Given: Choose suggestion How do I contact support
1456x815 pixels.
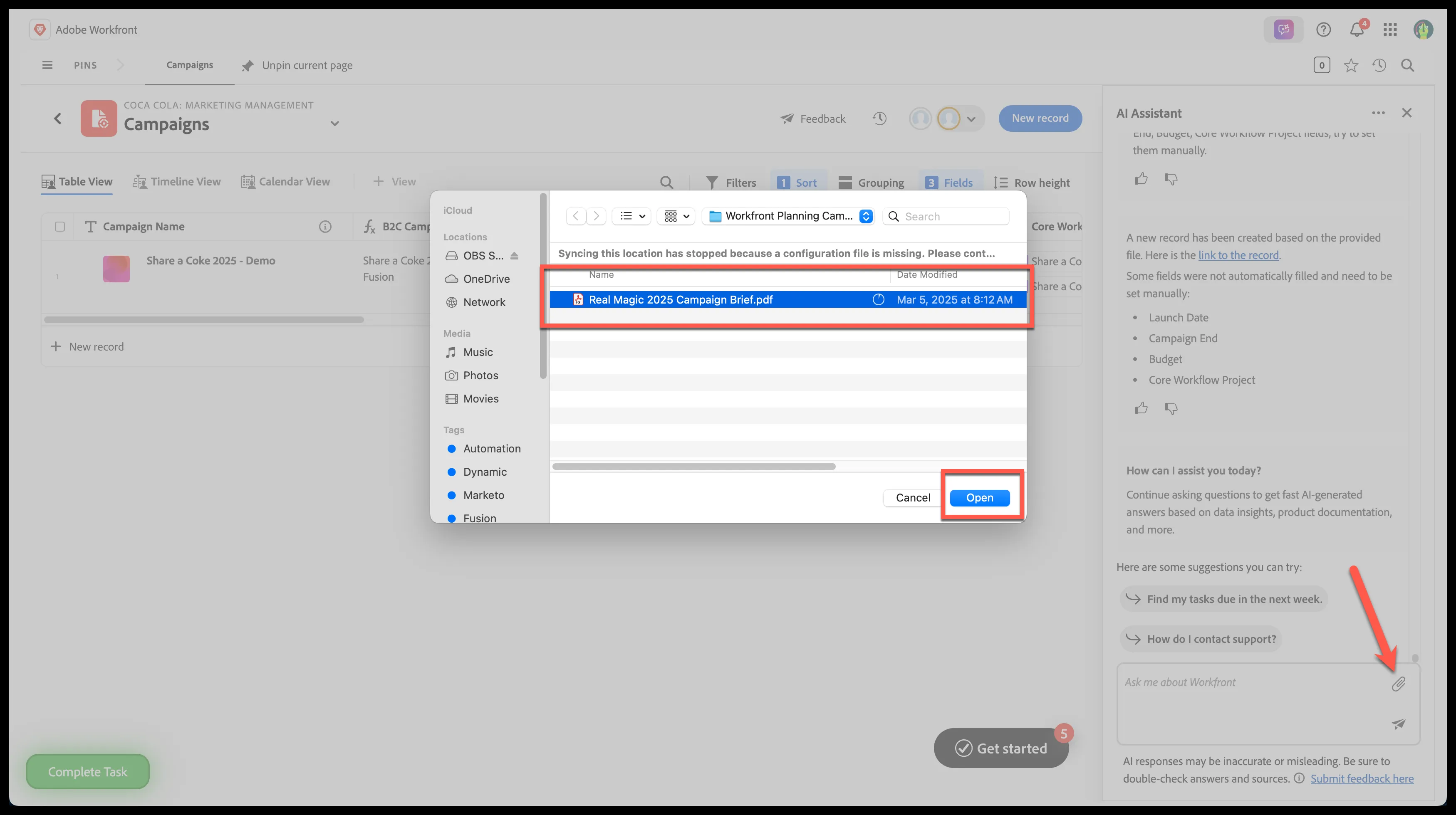Looking at the screenshot, I should point(1201,639).
